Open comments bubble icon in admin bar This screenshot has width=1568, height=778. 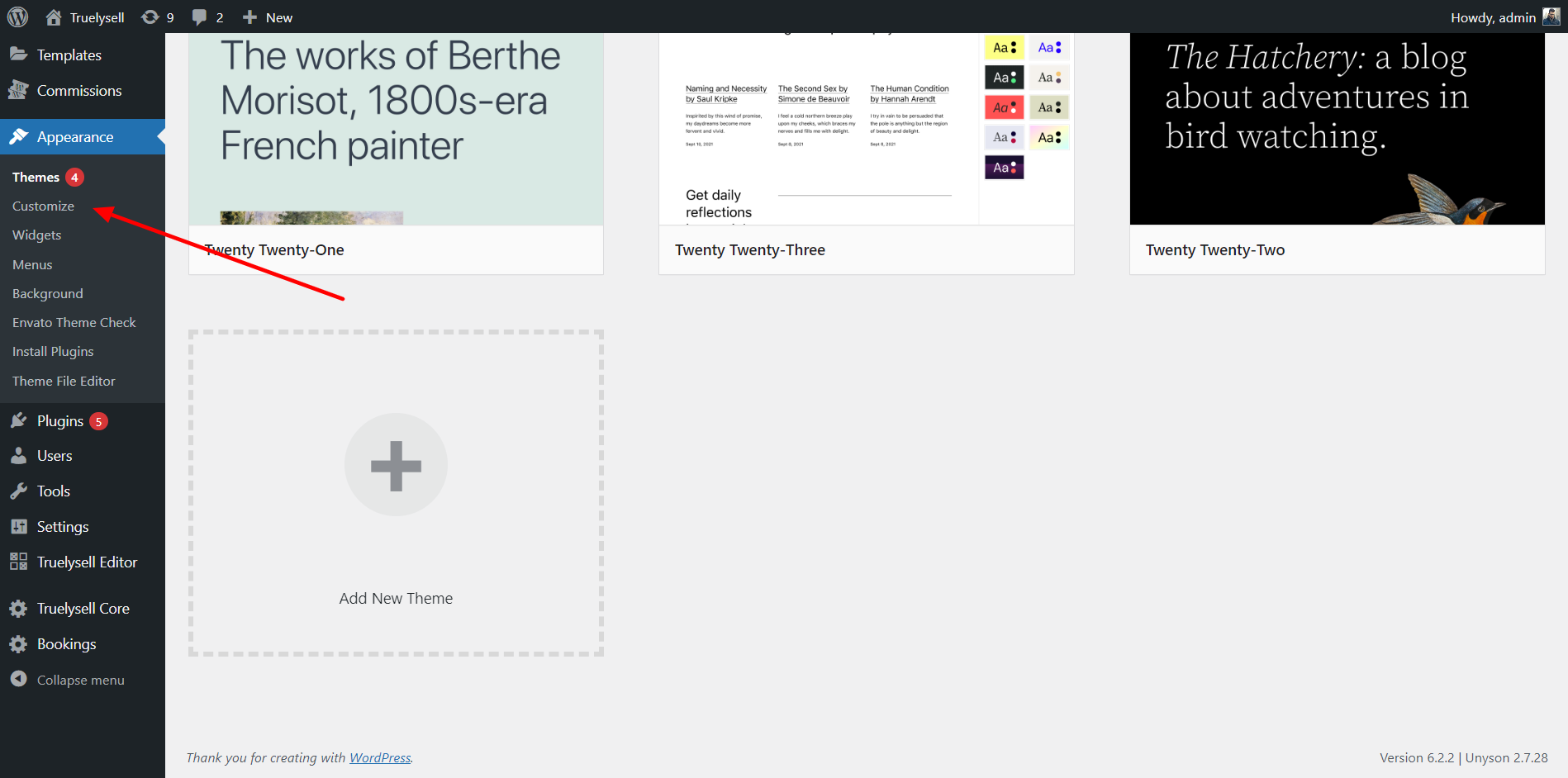pos(199,17)
